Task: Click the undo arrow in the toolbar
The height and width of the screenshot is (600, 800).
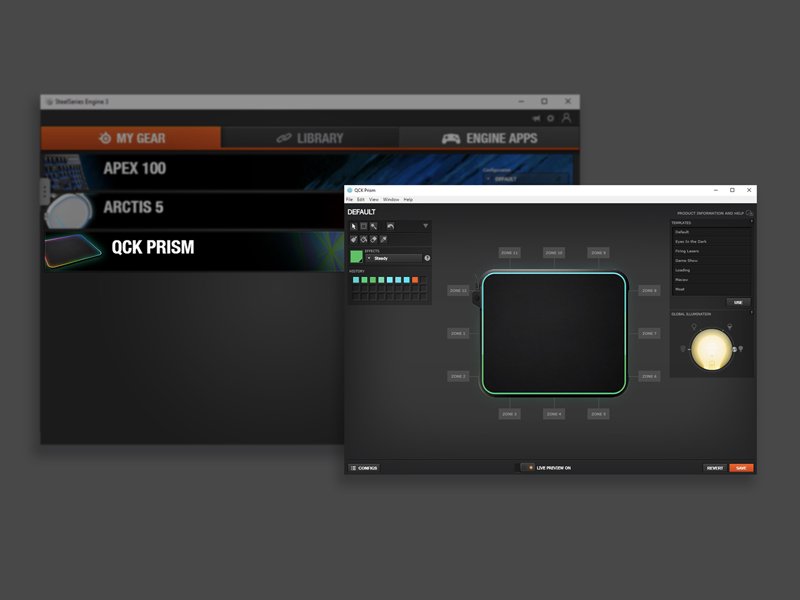Action: 390,226
